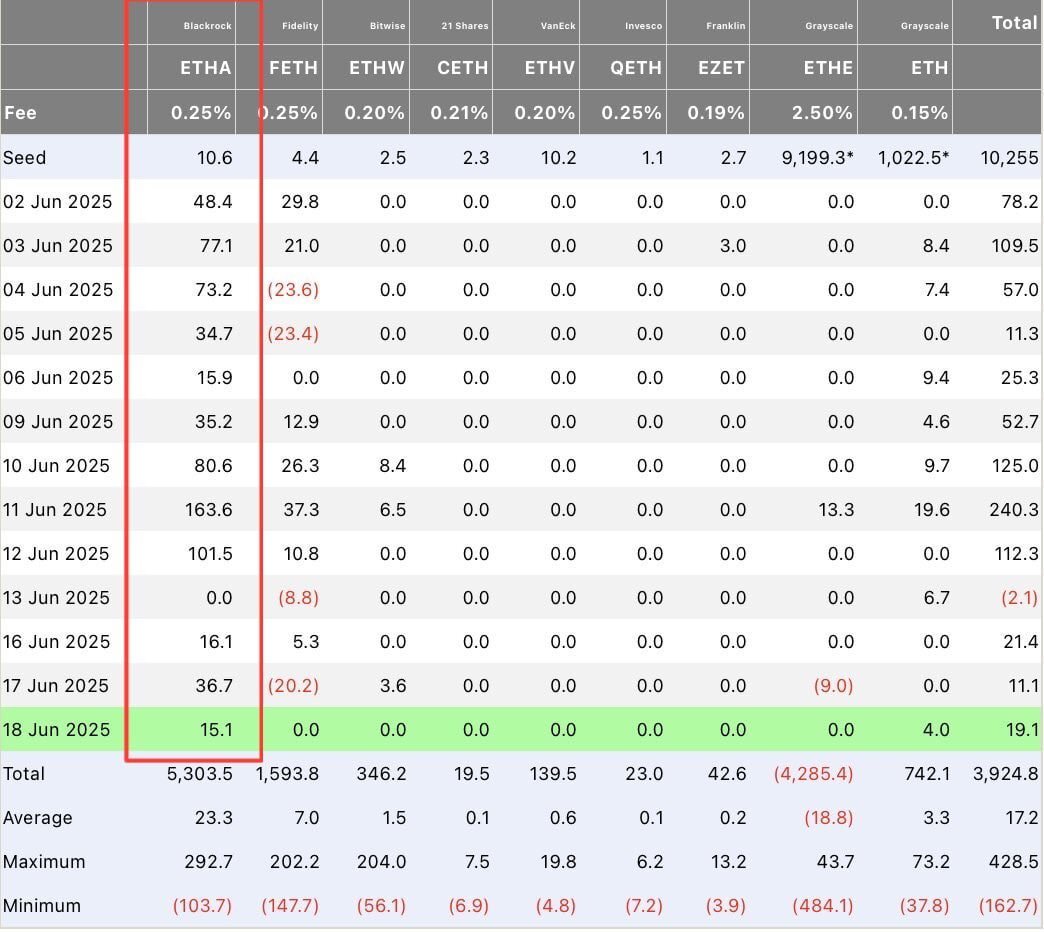Viewport: 1044px width, 932px height.
Task: Select the 0.15% fee cell
Action: click(x=919, y=113)
